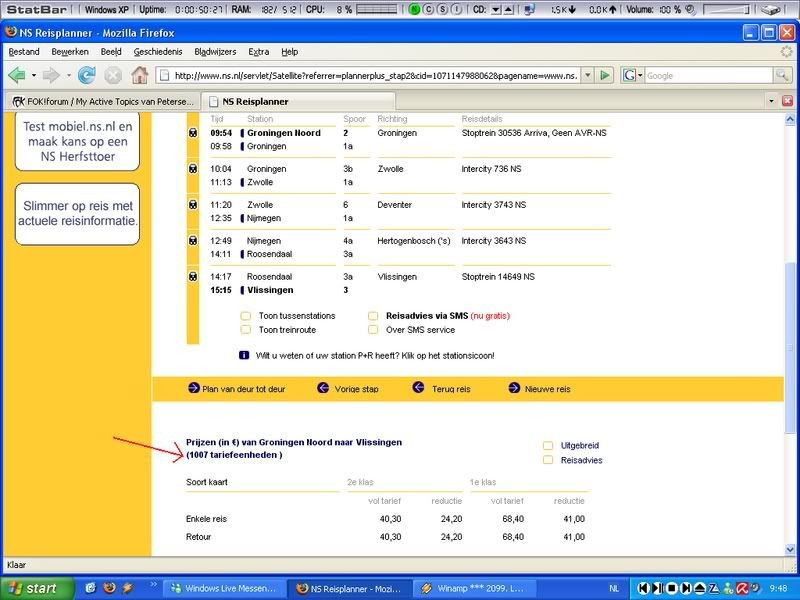Click the Forward navigation arrow
This screenshot has width=800, height=600.
tap(51, 76)
